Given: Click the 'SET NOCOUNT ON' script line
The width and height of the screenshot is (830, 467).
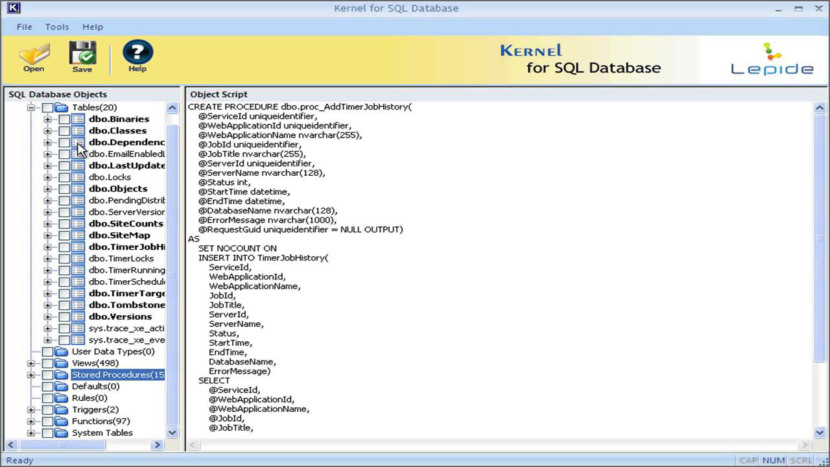Looking at the screenshot, I should (x=237, y=248).
